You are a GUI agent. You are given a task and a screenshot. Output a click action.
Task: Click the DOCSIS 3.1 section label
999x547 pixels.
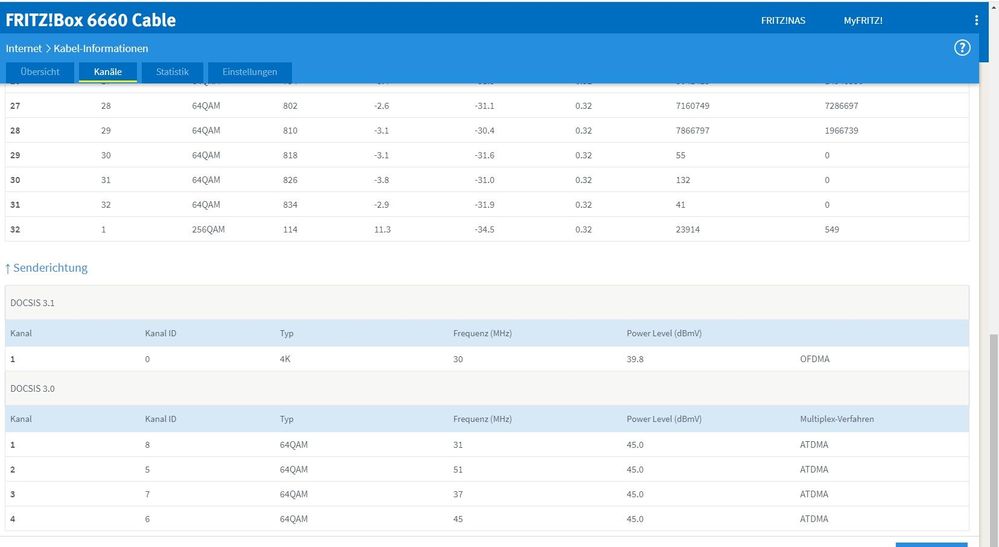[32, 303]
